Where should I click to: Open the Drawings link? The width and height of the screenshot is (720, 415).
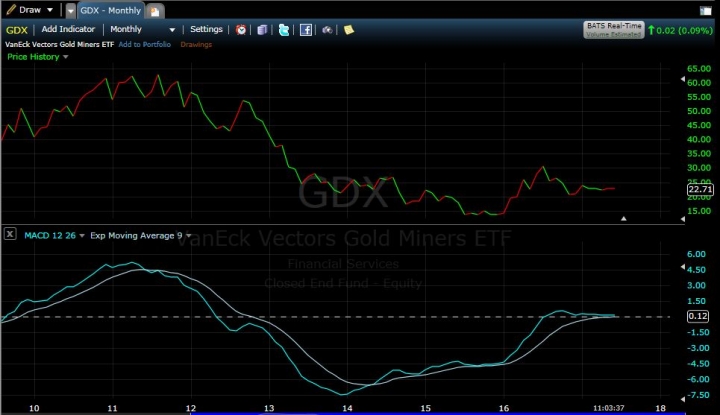[x=196, y=45]
